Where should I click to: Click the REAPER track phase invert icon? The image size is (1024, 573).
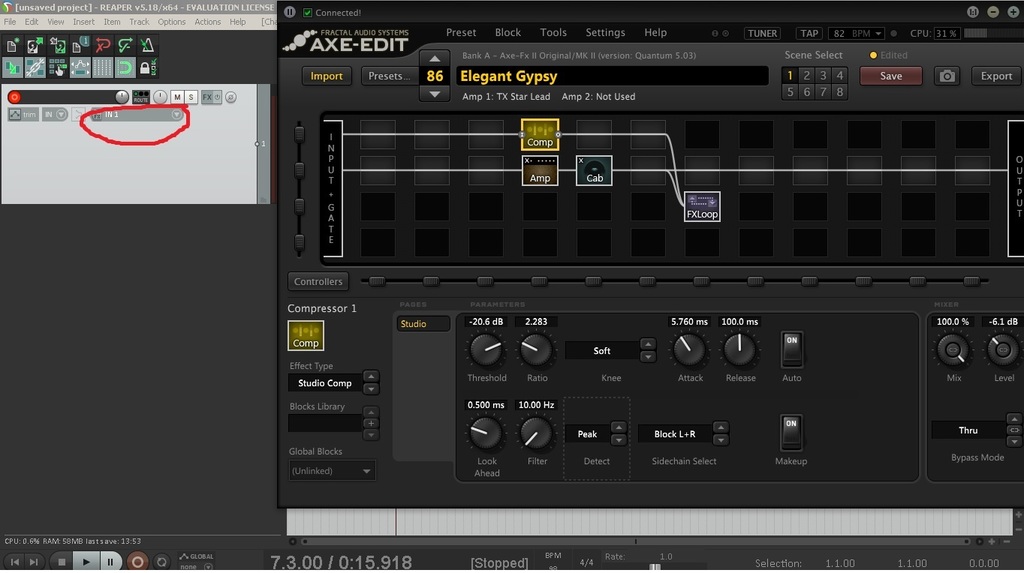pos(231,97)
